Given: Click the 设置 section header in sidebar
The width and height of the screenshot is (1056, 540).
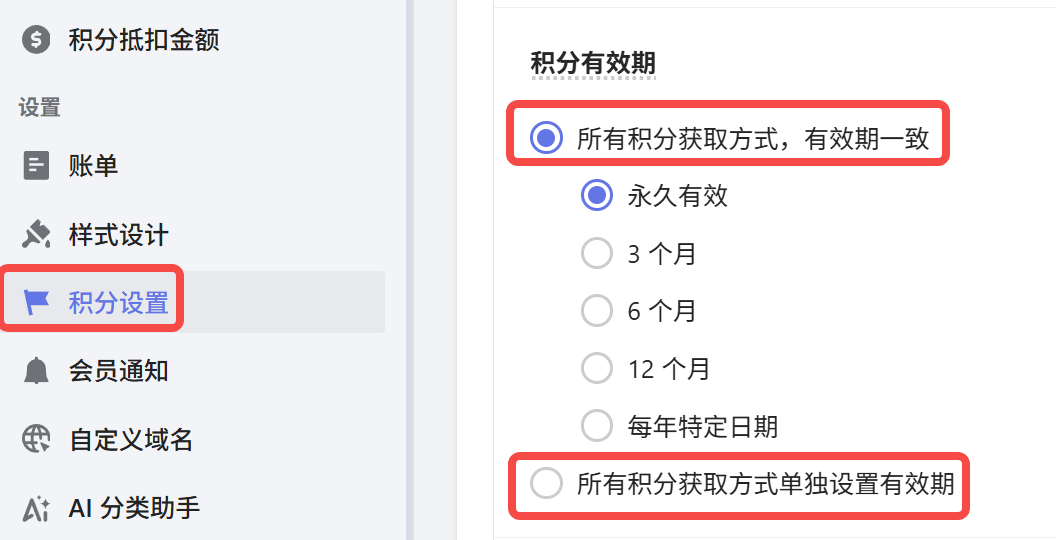Looking at the screenshot, I should [x=40, y=108].
